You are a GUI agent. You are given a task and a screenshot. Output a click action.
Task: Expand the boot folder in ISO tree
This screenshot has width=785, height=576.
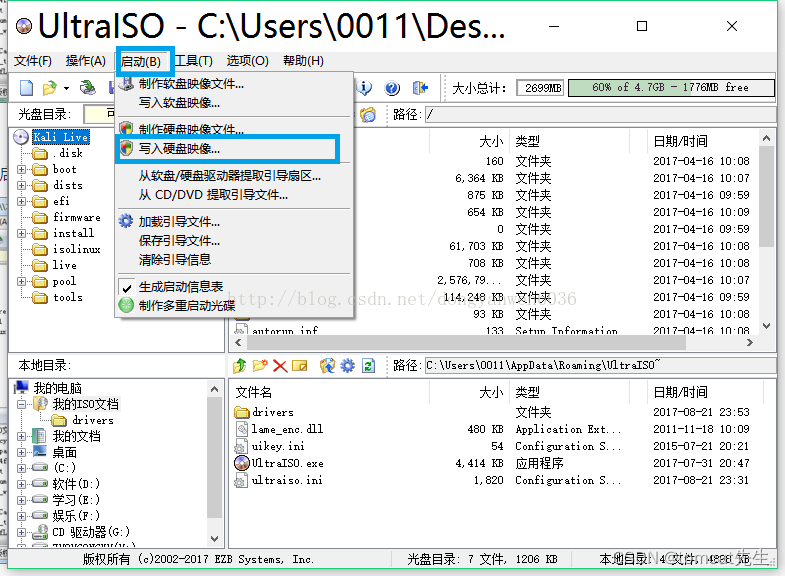(21, 169)
